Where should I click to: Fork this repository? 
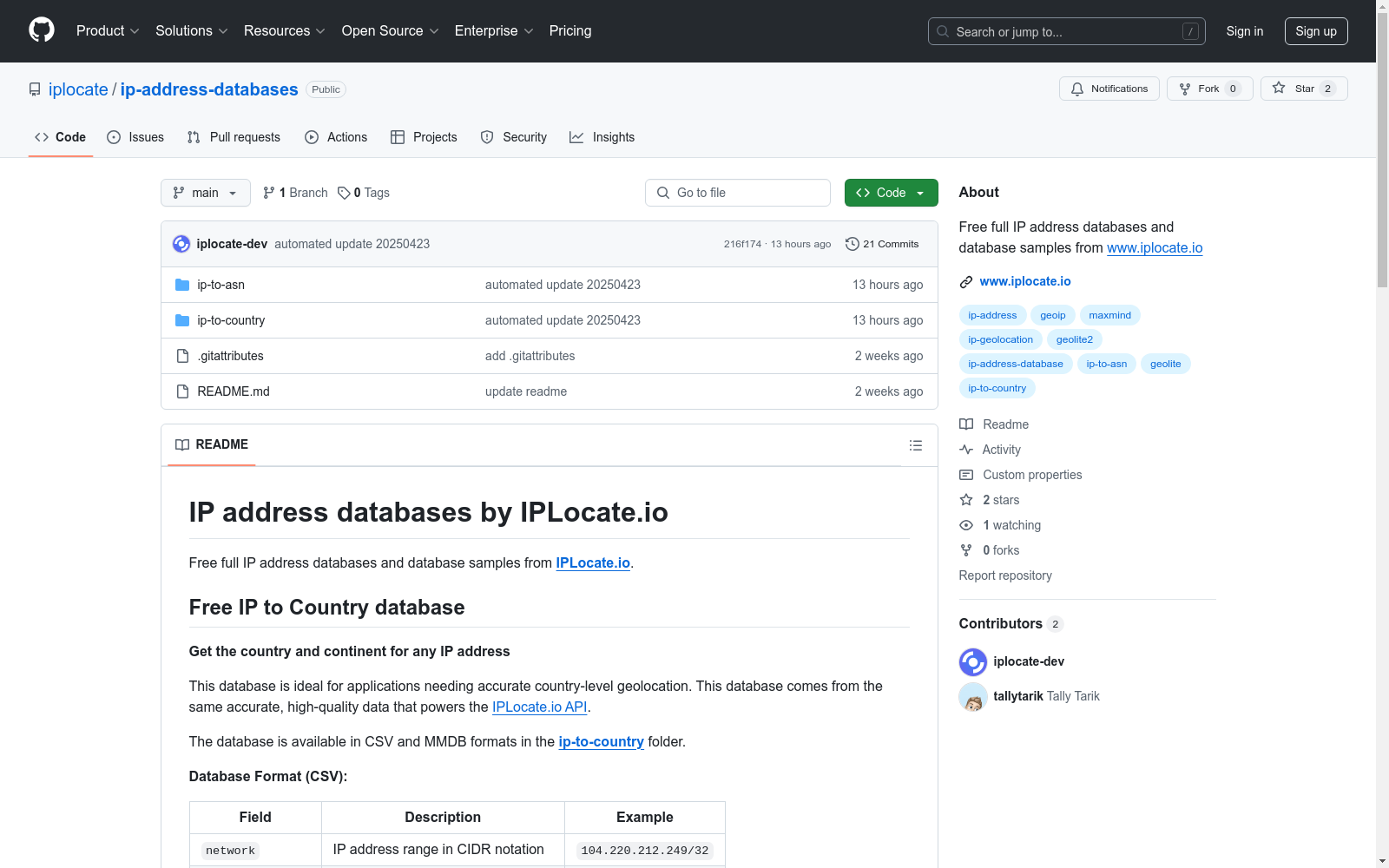coord(1209,89)
